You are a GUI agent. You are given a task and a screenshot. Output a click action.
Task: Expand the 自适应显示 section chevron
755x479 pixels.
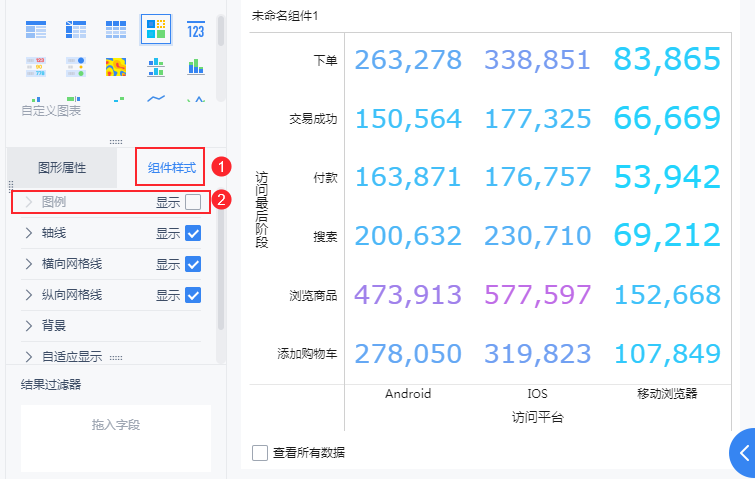pyautogui.click(x=28, y=357)
